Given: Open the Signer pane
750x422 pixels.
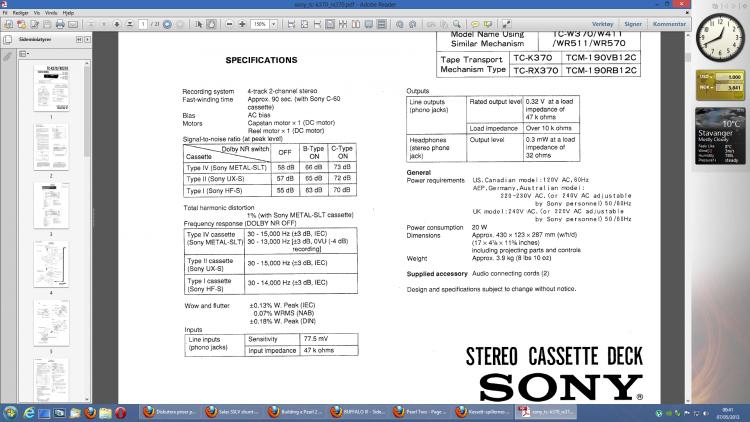Looking at the screenshot, I should [x=633, y=24].
